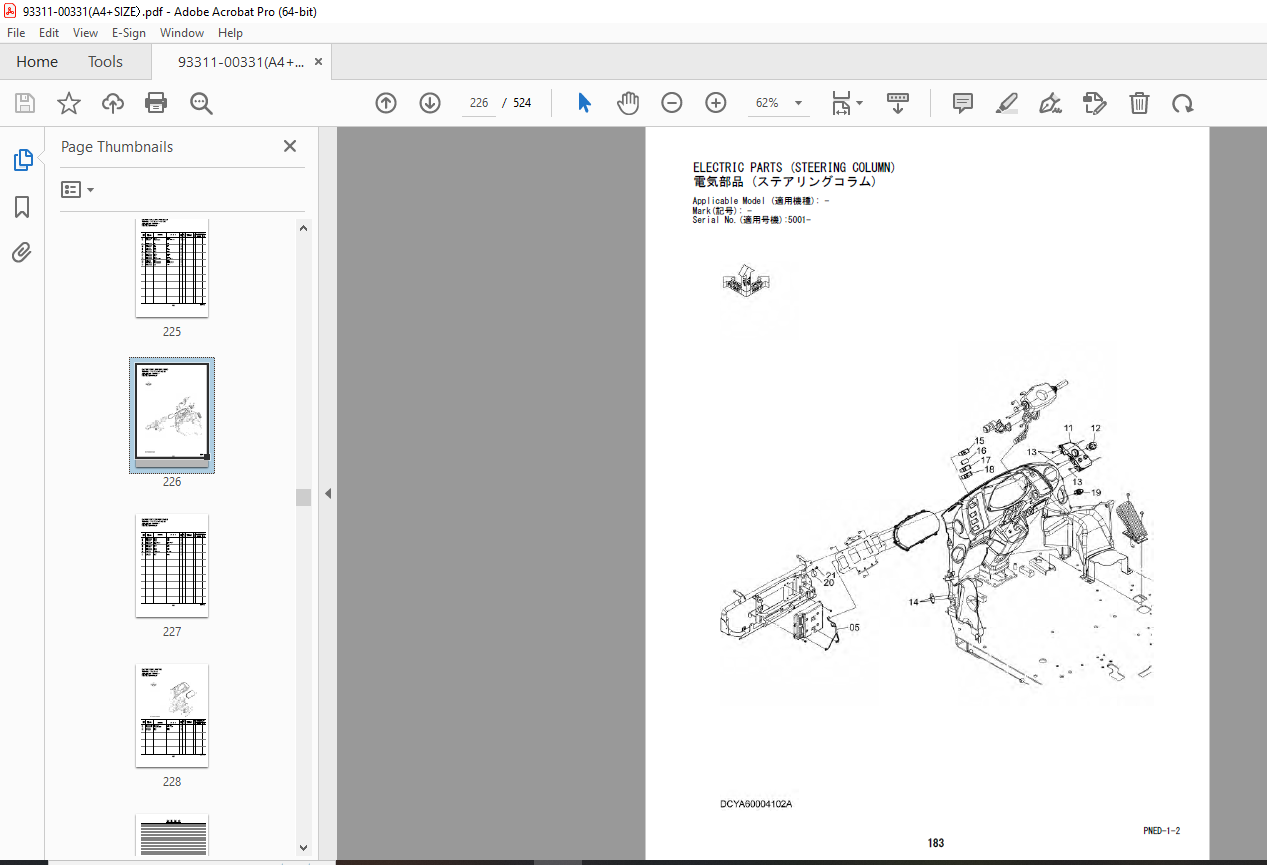The image size is (1267, 865).
Task: Close the 93311-00331 document tab
Action: coord(319,61)
